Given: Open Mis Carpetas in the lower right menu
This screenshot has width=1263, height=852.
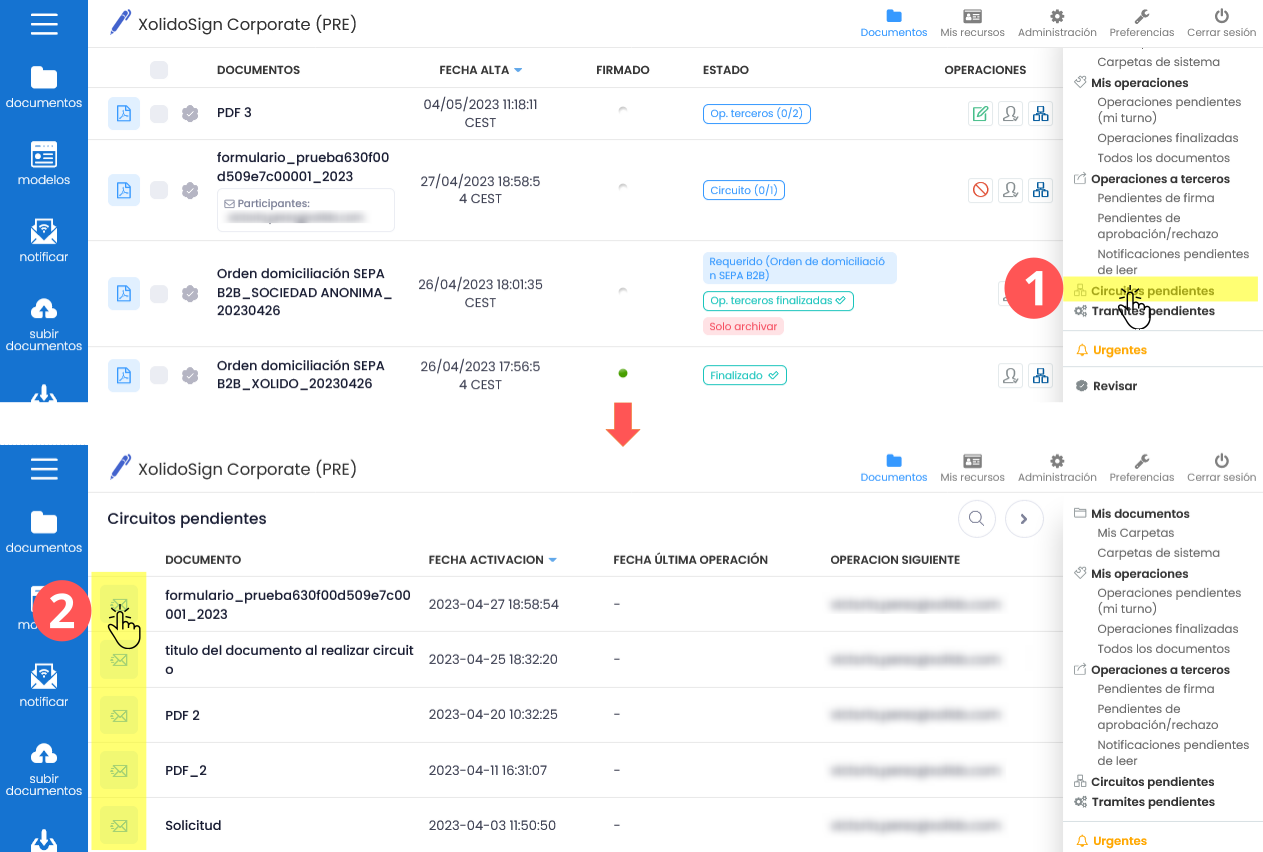Looking at the screenshot, I should pyautogui.click(x=1136, y=533).
